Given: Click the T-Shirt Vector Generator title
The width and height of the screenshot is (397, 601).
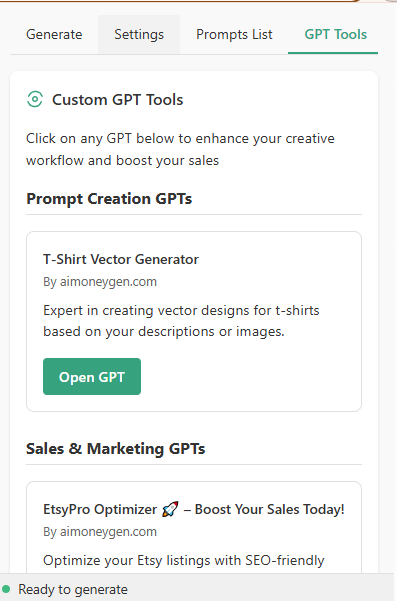Looking at the screenshot, I should click(121, 259).
